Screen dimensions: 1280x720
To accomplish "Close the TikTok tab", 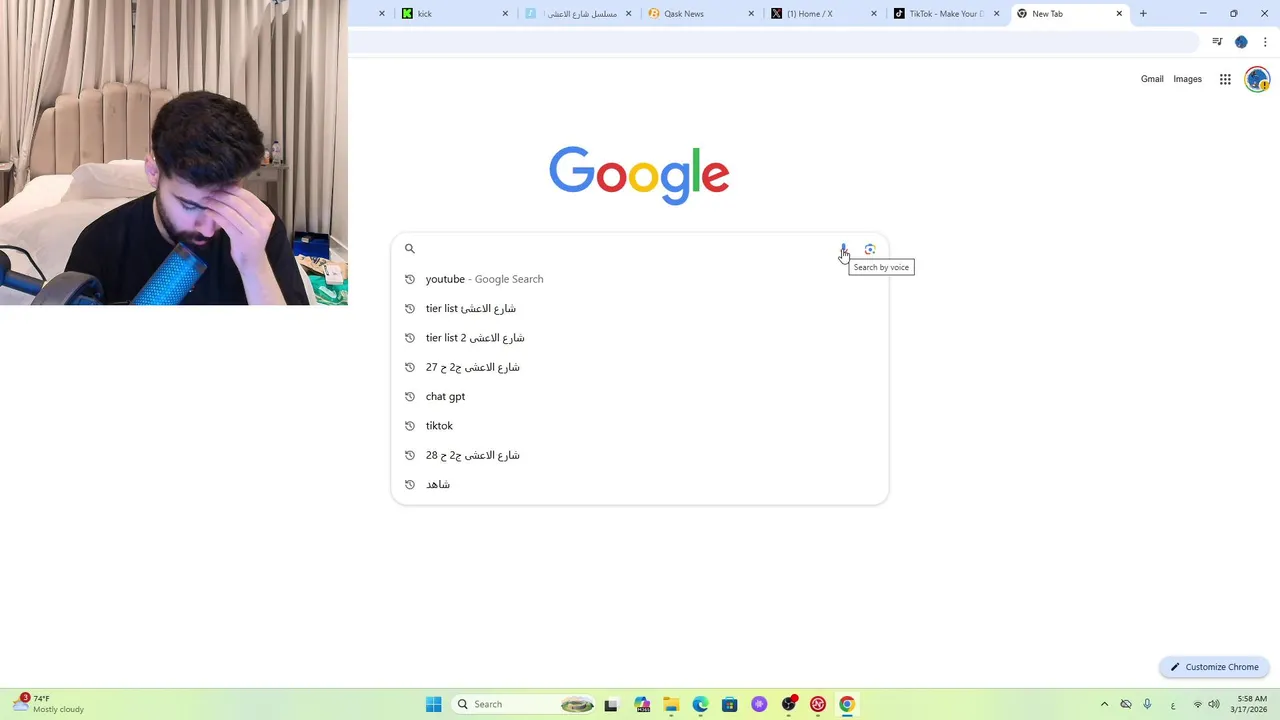I will [996, 14].
